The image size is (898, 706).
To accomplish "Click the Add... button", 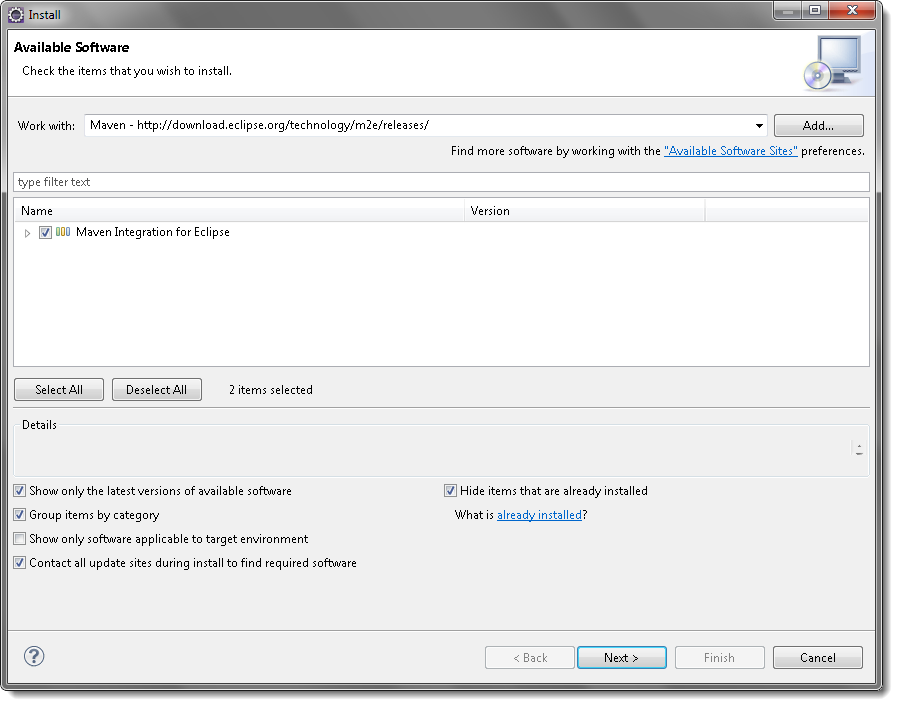I will pos(818,125).
